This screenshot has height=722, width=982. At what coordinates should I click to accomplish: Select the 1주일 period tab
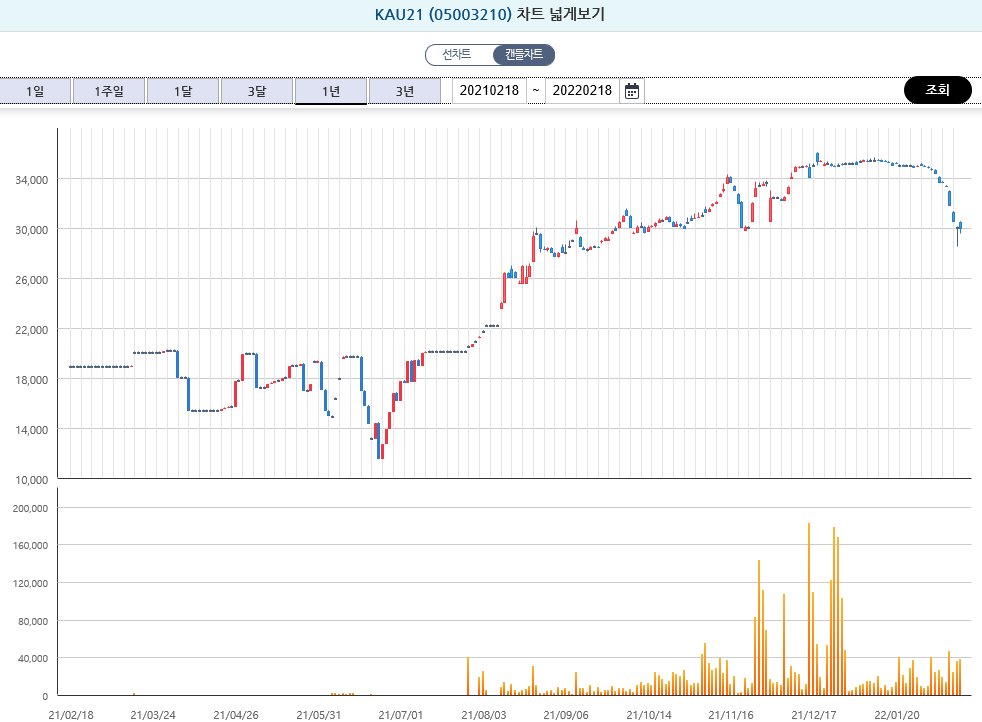pos(109,91)
